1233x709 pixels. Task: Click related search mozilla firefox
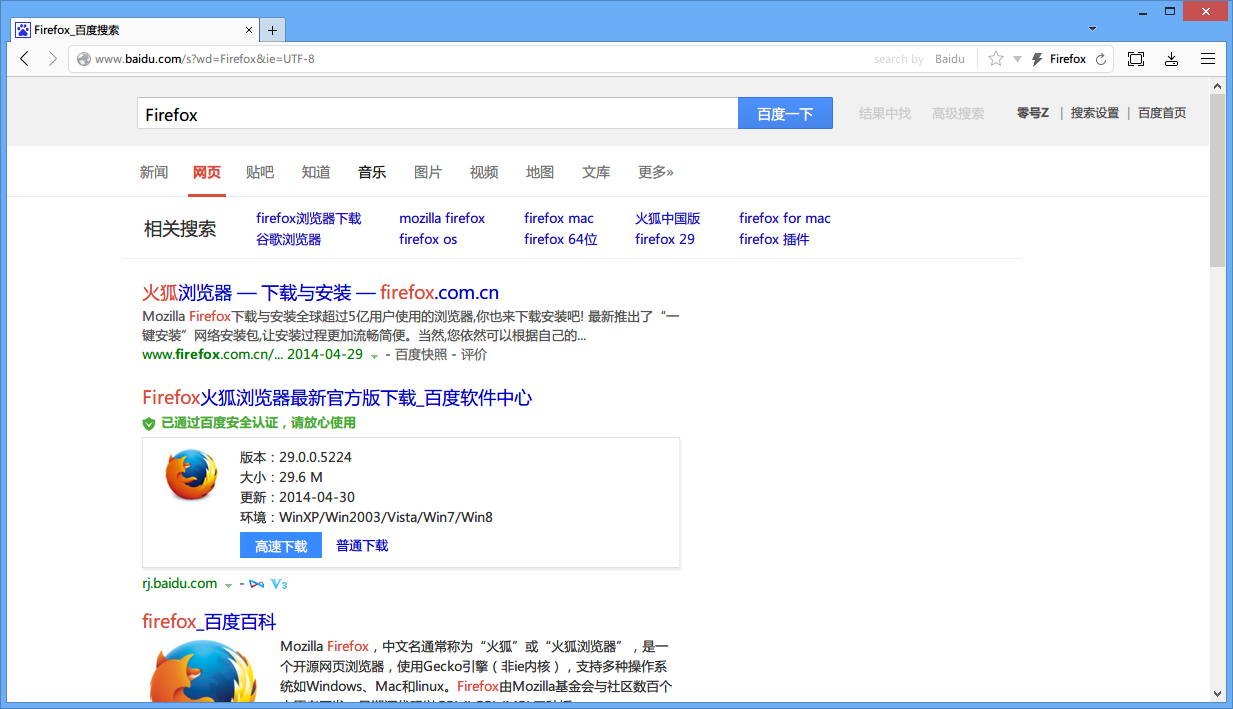tap(442, 218)
